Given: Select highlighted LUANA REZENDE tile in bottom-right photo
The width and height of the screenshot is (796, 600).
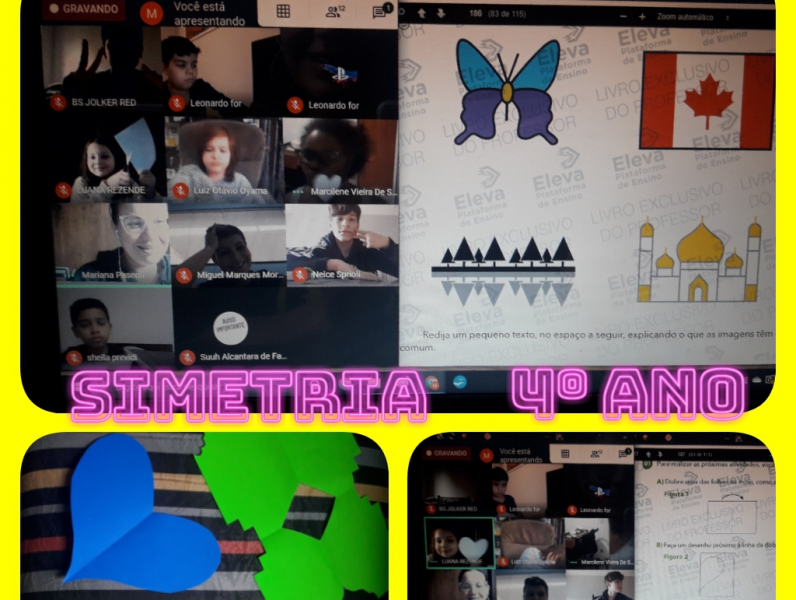Looking at the screenshot, I should click(459, 543).
